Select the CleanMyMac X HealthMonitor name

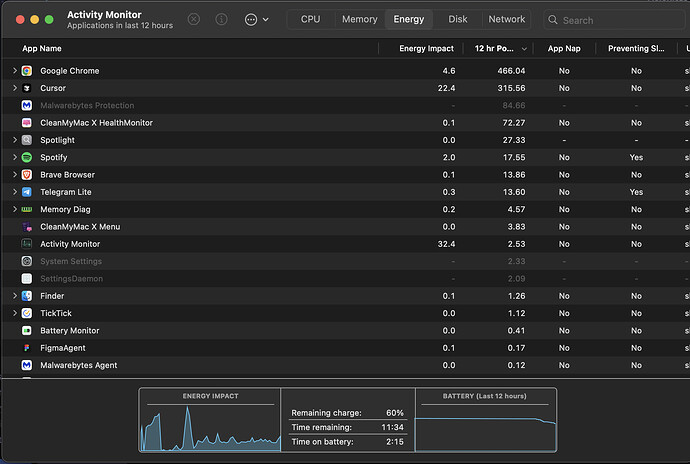pyautogui.click(x=96, y=123)
